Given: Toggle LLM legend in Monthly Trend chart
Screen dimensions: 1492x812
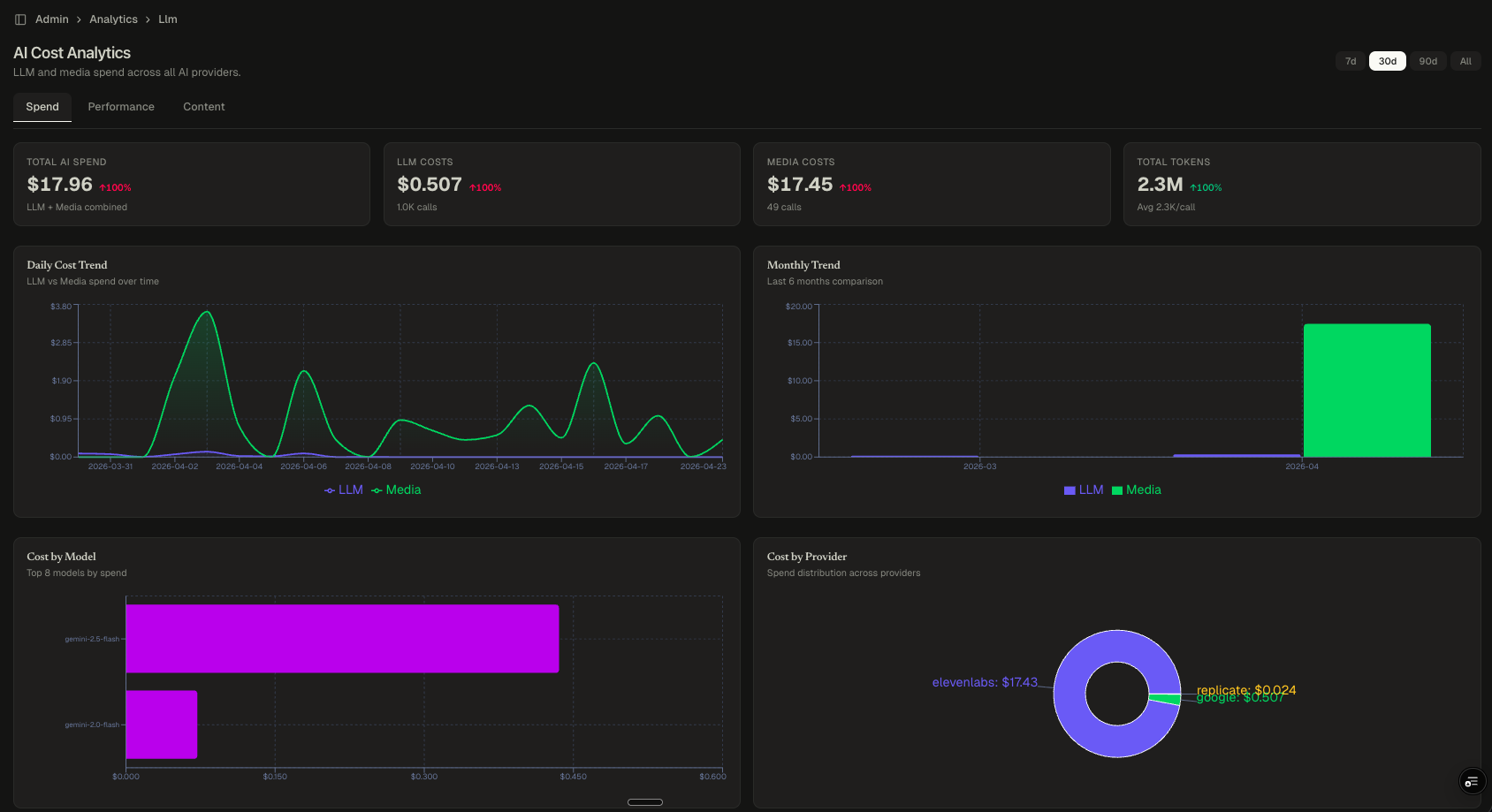Looking at the screenshot, I should 1084,490.
